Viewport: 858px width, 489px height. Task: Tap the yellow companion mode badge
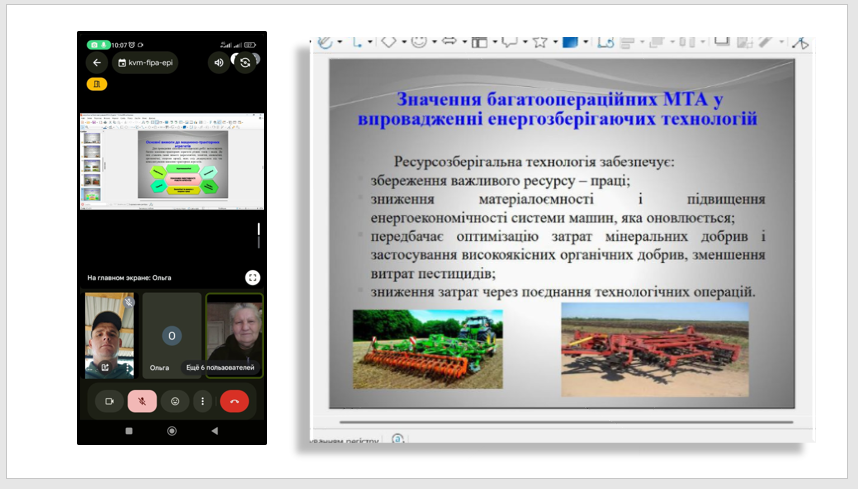pyautogui.click(x=97, y=84)
